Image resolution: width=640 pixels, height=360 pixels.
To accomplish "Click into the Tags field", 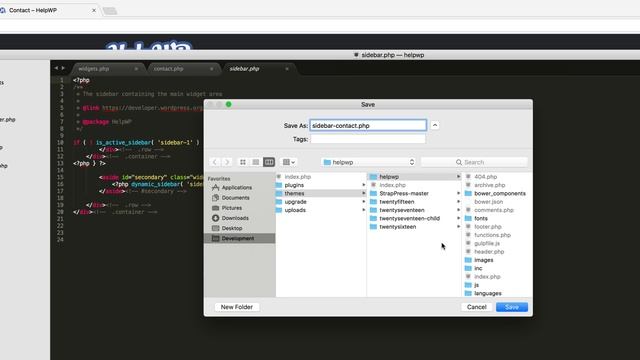I will click(368, 139).
